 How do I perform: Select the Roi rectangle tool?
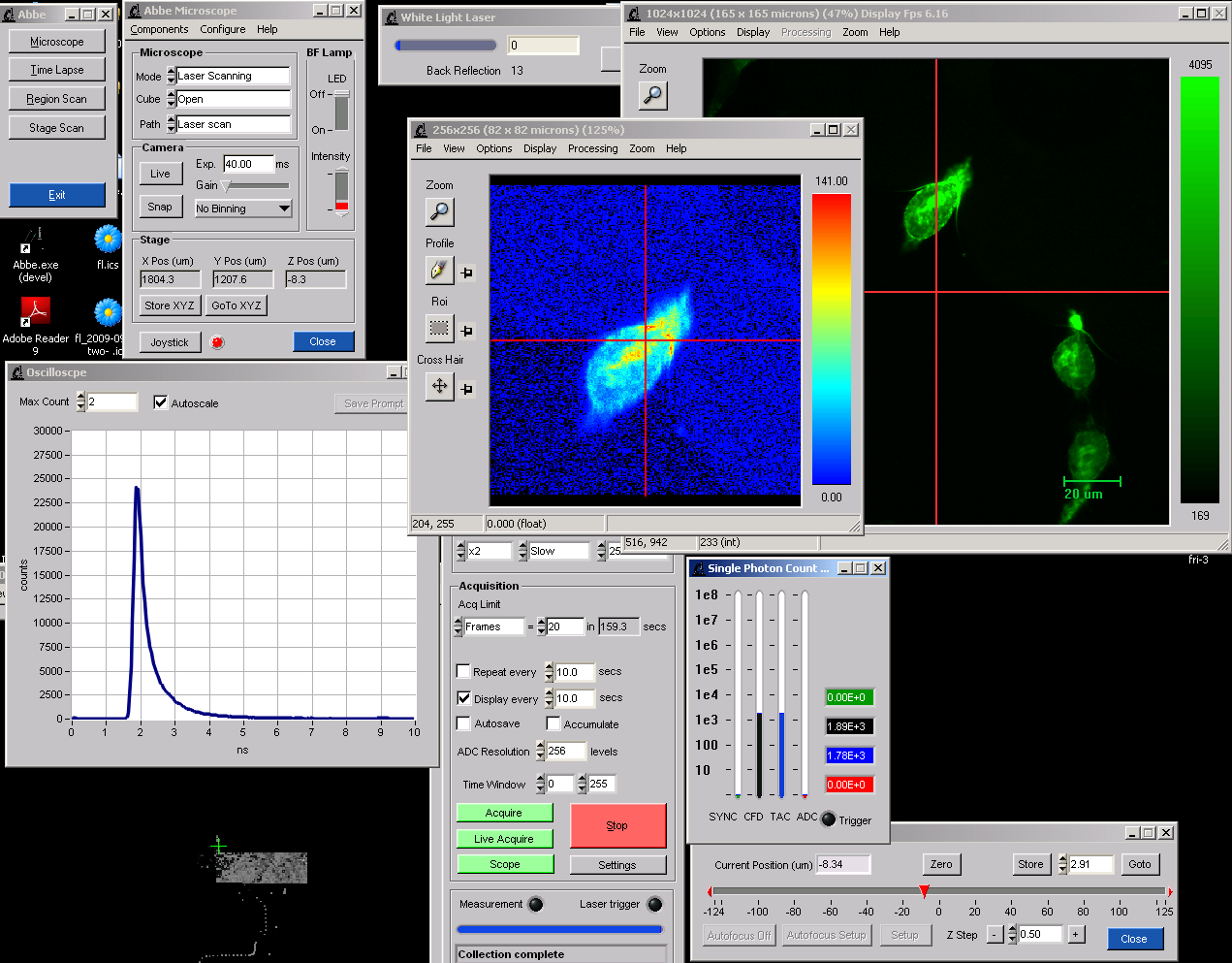pyautogui.click(x=439, y=329)
